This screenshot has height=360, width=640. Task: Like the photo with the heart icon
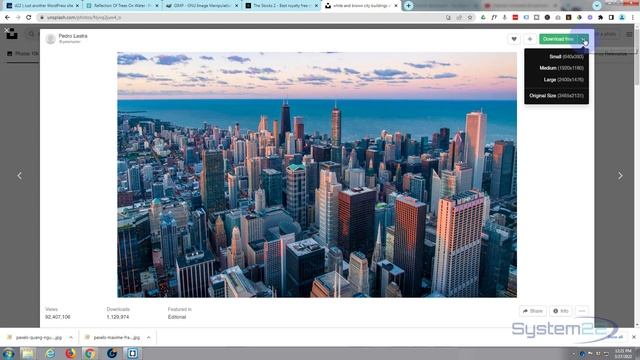point(514,39)
